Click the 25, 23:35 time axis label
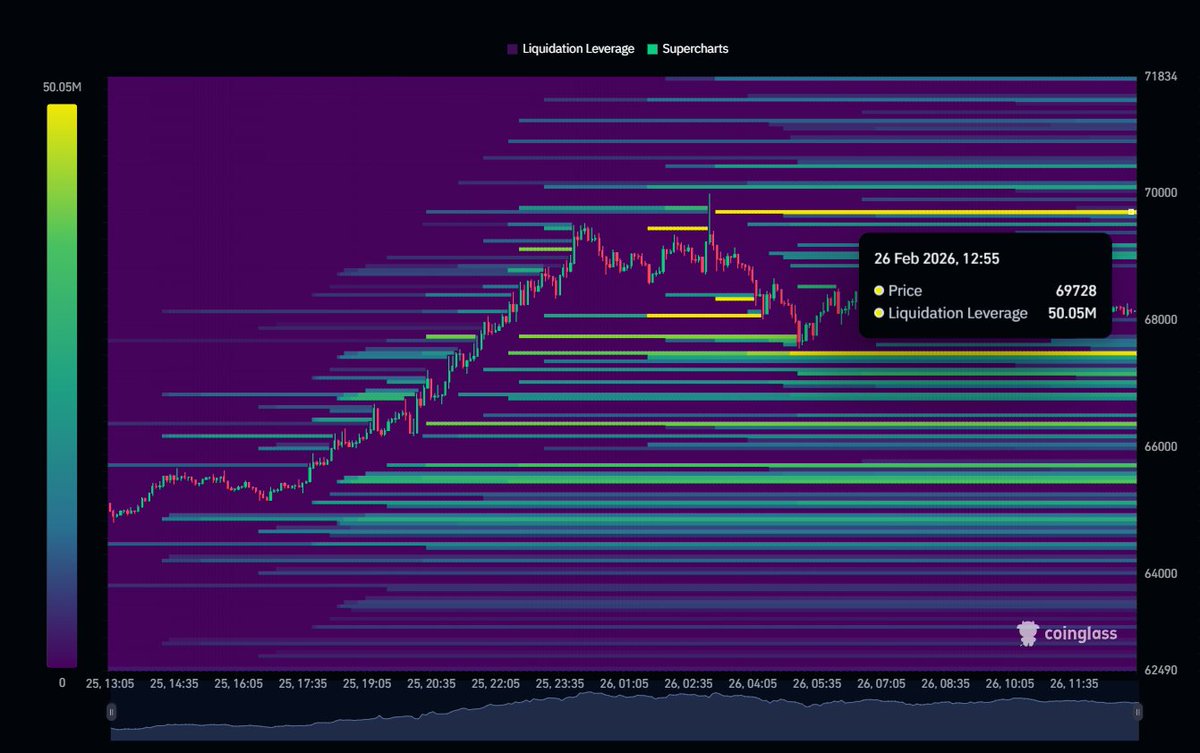 click(x=559, y=684)
